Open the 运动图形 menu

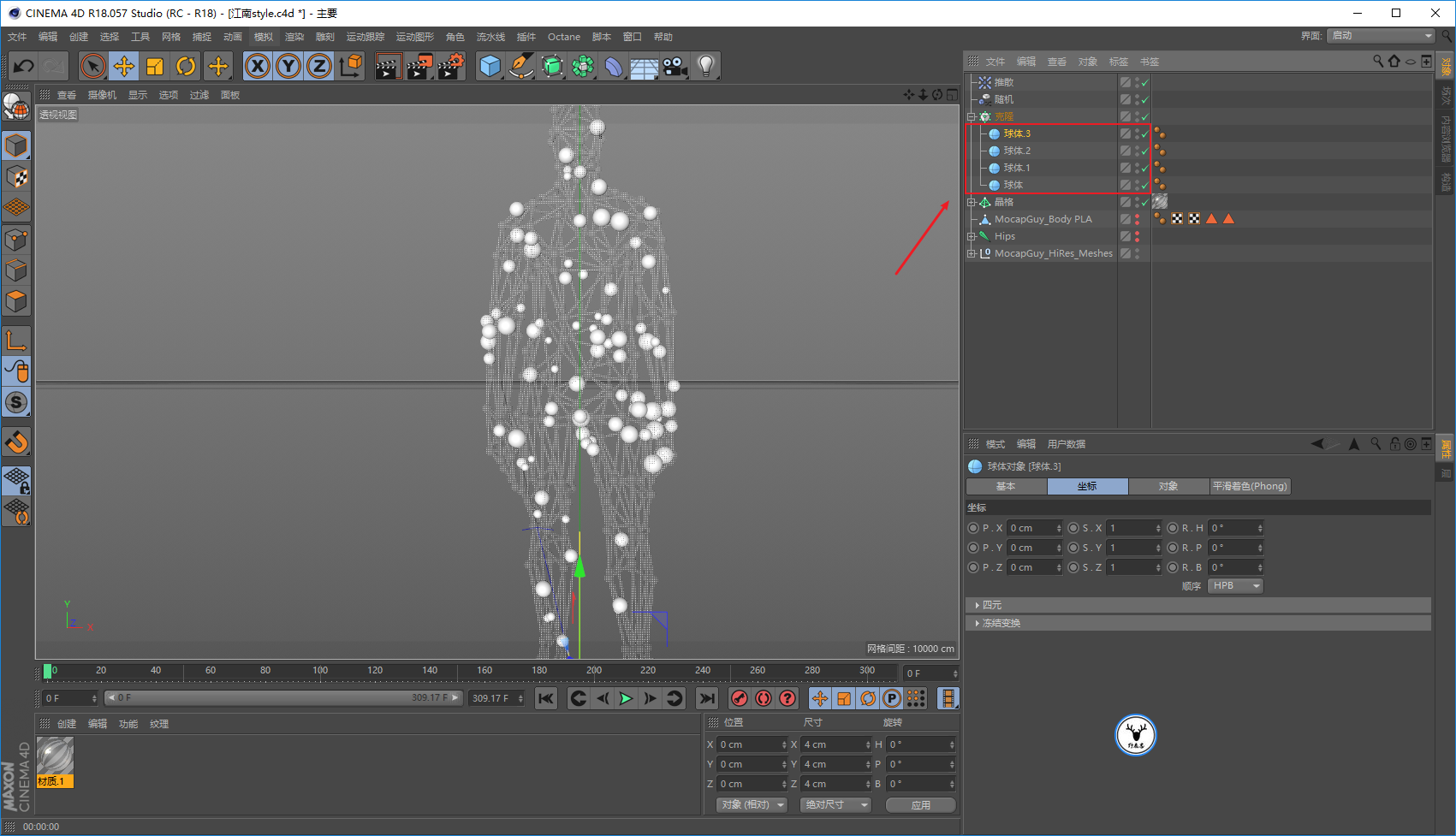coord(415,37)
